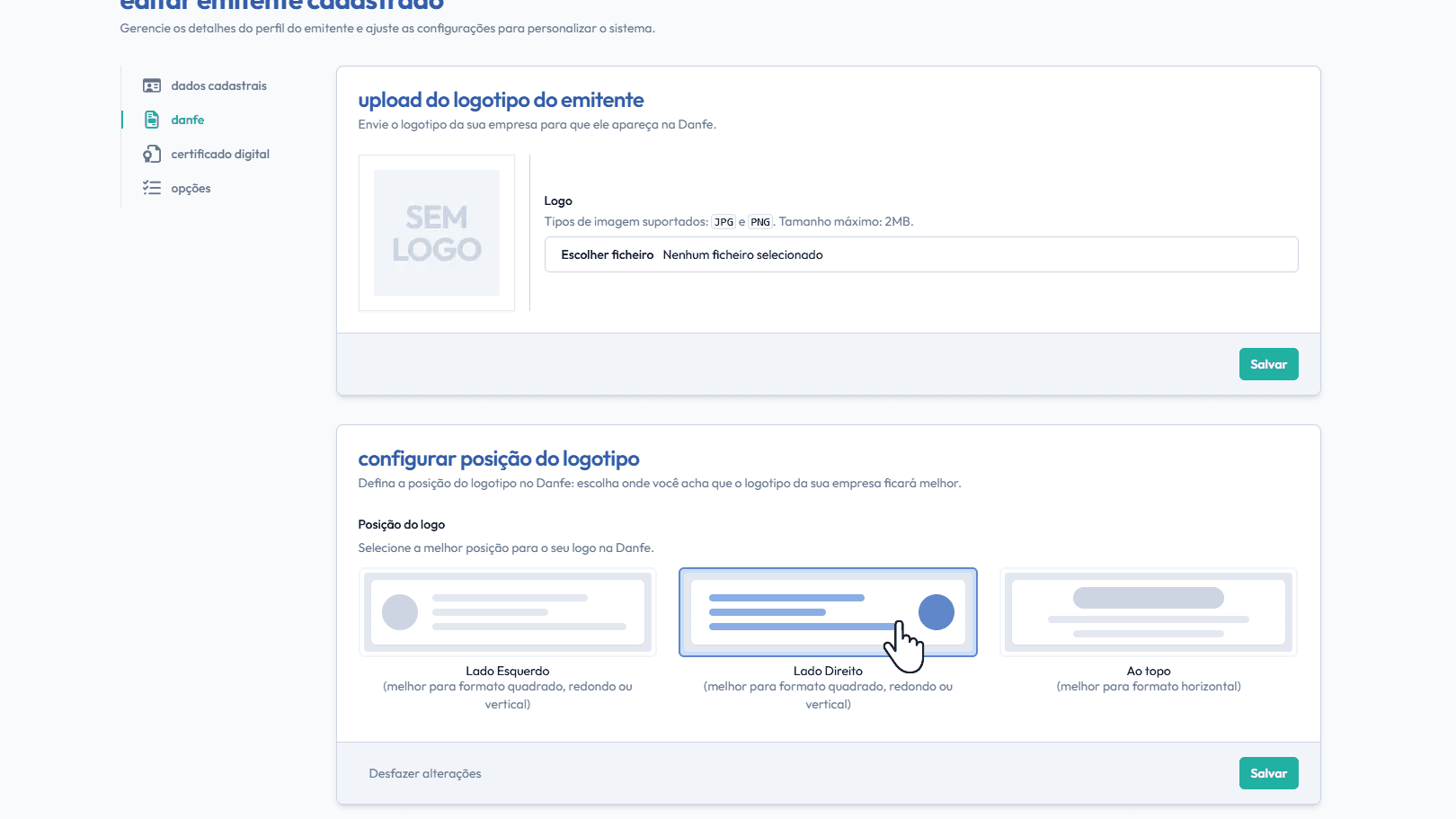This screenshot has width=1456, height=819.
Task: Click the opções checklist icon
Action: [x=152, y=188]
